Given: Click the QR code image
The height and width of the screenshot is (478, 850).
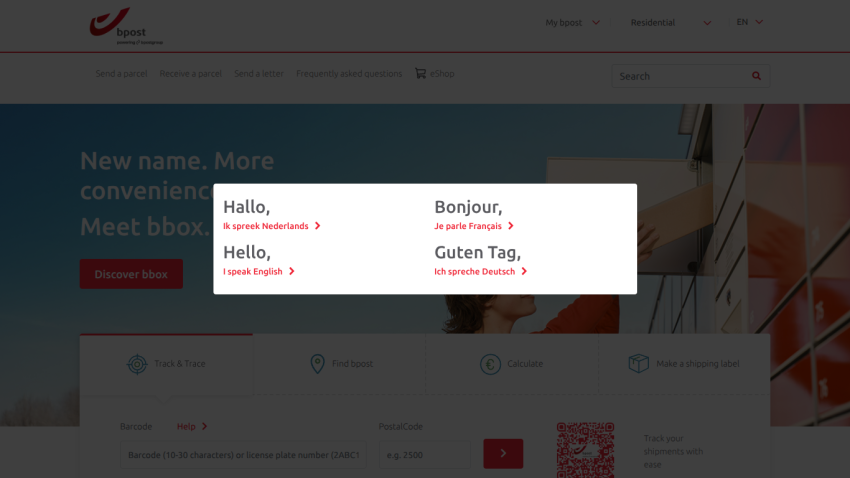Looking at the screenshot, I should point(585,450).
